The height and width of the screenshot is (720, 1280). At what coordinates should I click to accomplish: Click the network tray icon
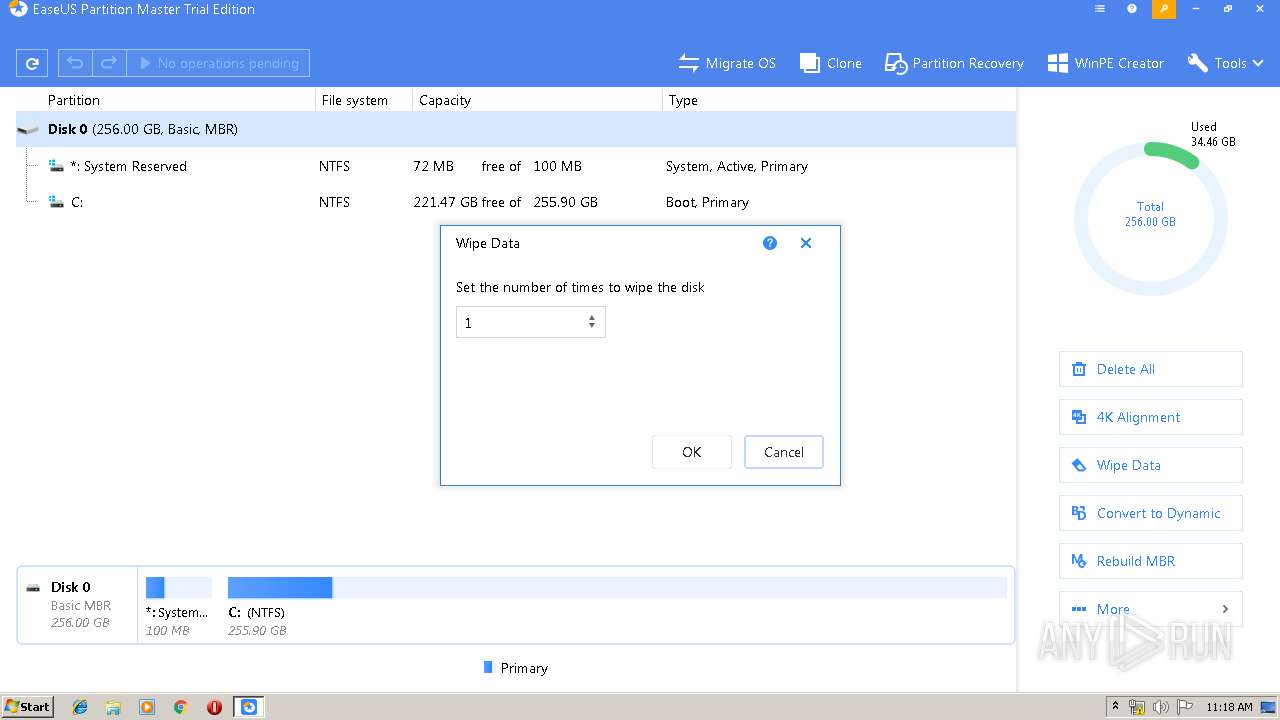pos(1137,707)
